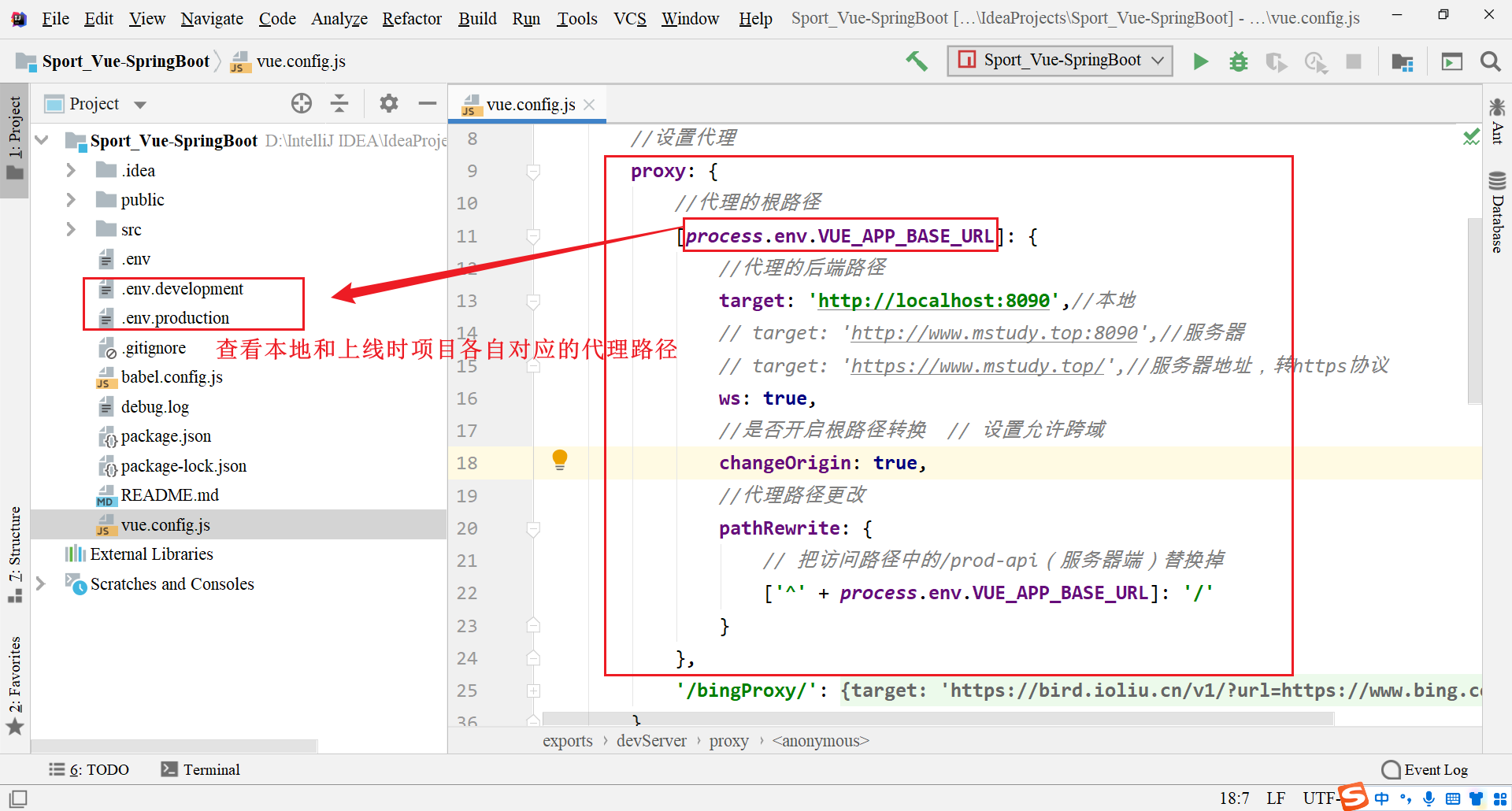This screenshot has width=1512, height=811.
Task: Open the Terminal tool window
Action: (201, 769)
